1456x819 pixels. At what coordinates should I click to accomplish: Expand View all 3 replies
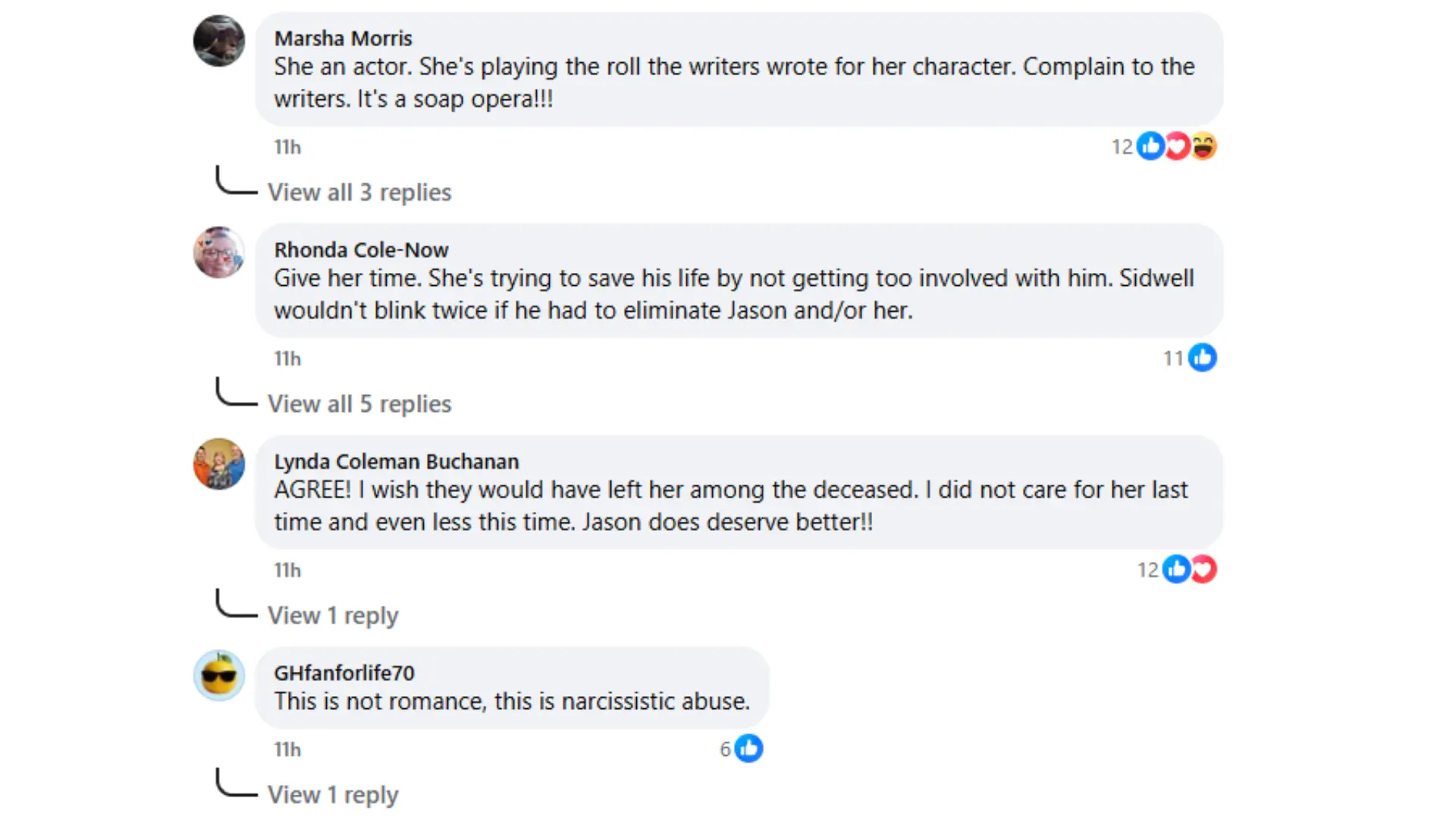[x=359, y=193]
